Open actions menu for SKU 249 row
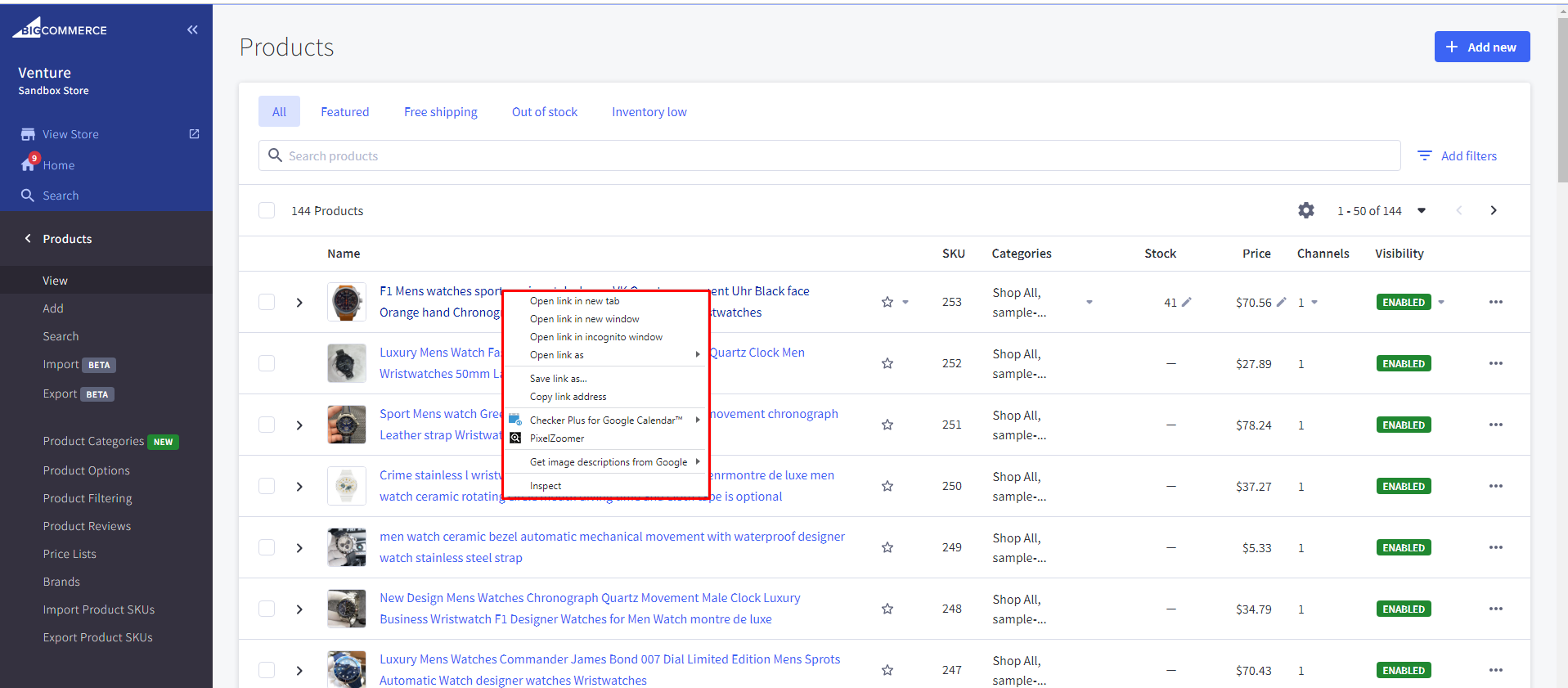 1496,547
